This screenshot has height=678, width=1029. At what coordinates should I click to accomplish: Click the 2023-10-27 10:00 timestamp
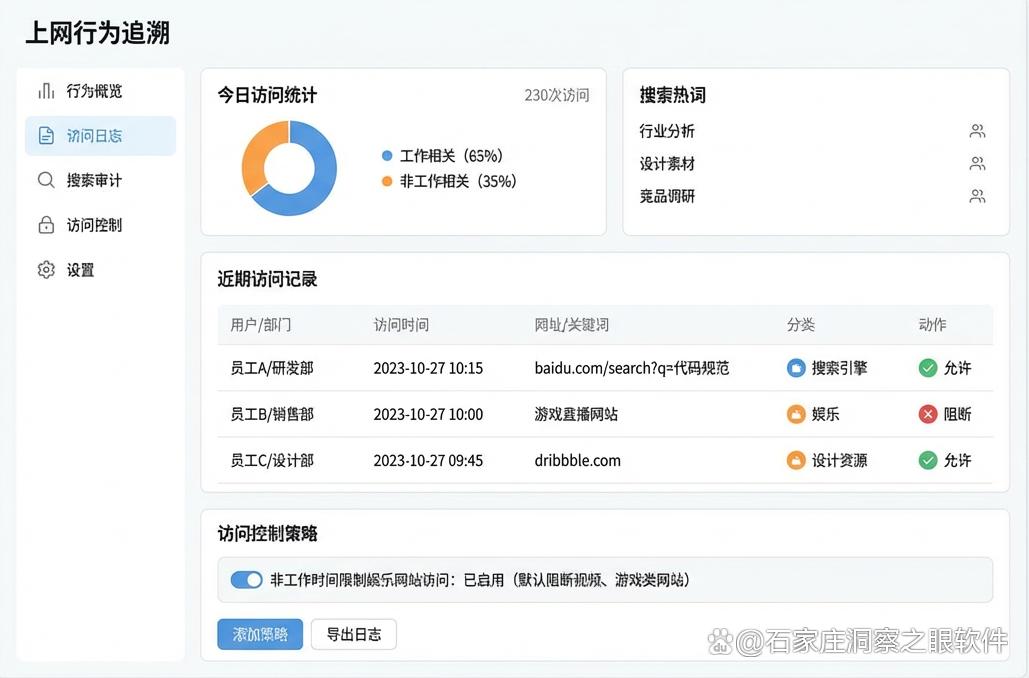click(428, 414)
